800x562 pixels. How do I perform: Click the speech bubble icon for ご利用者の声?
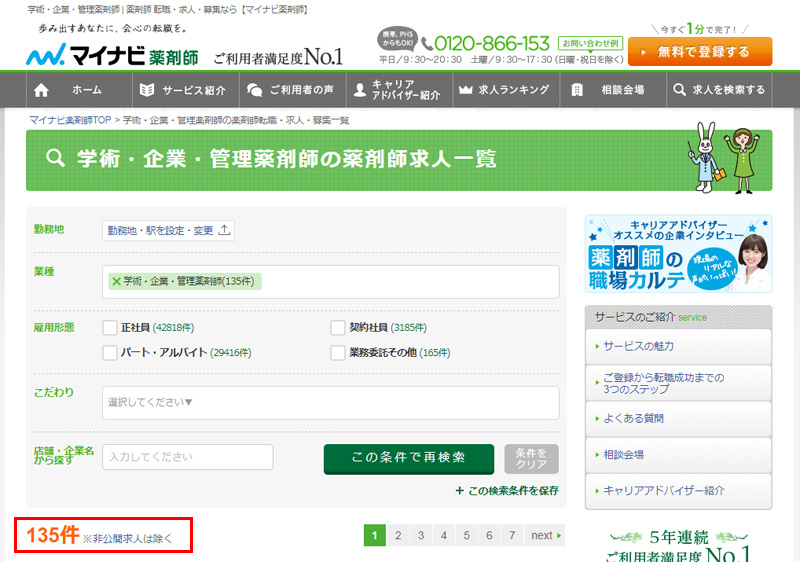click(254, 90)
